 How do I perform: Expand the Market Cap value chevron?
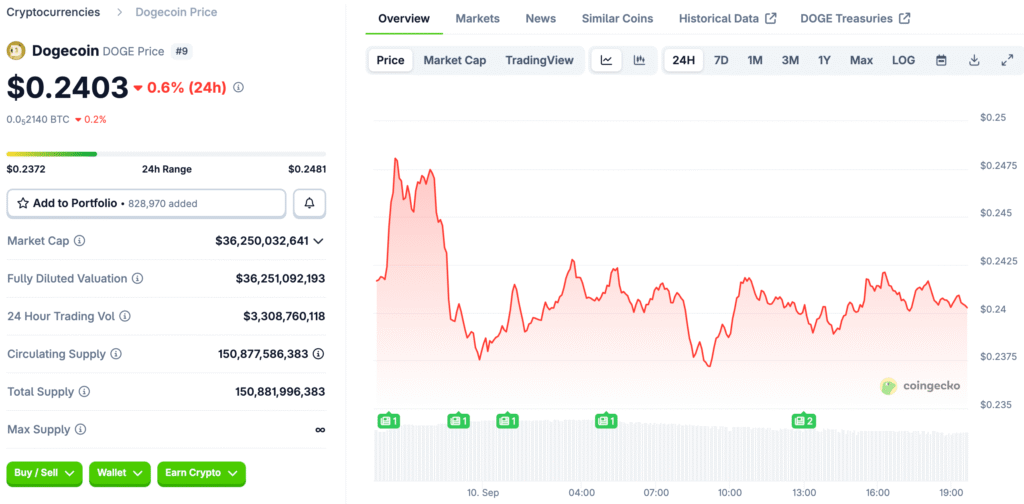(319, 241)
